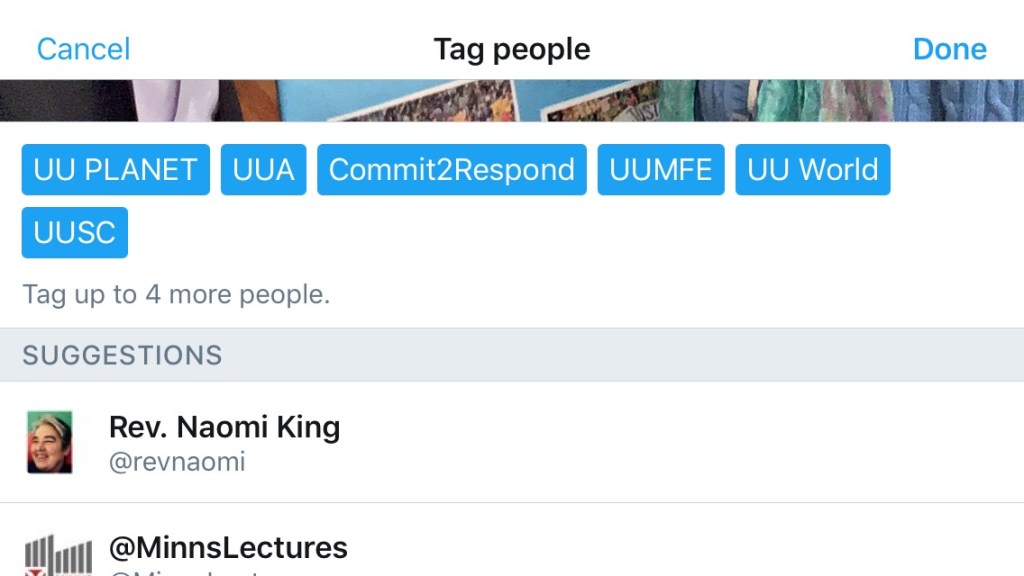Select the UUSC tag chip
This screenshot has width=1024, height=576.
tap(74, 232)
